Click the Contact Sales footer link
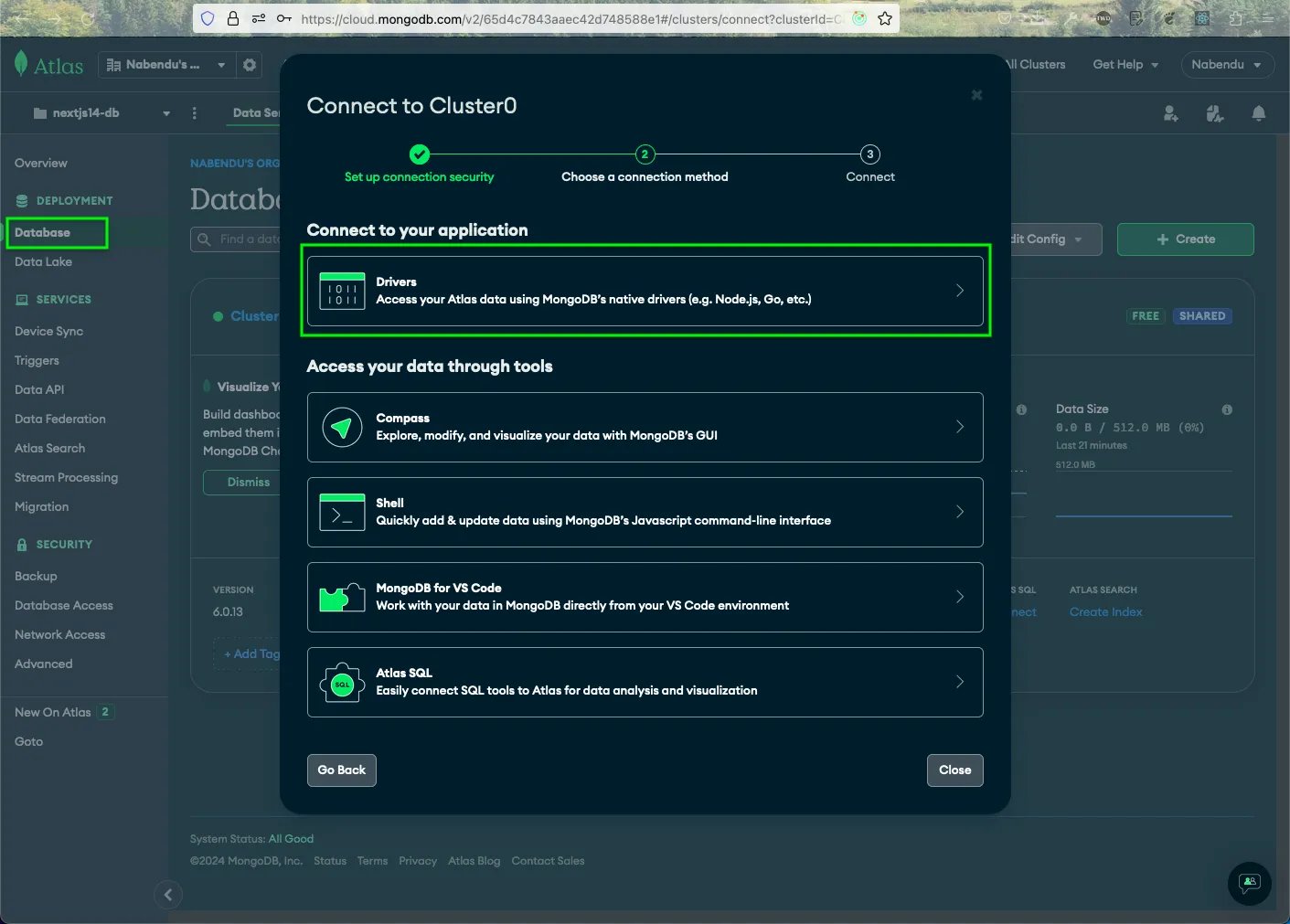 [548, 861]
